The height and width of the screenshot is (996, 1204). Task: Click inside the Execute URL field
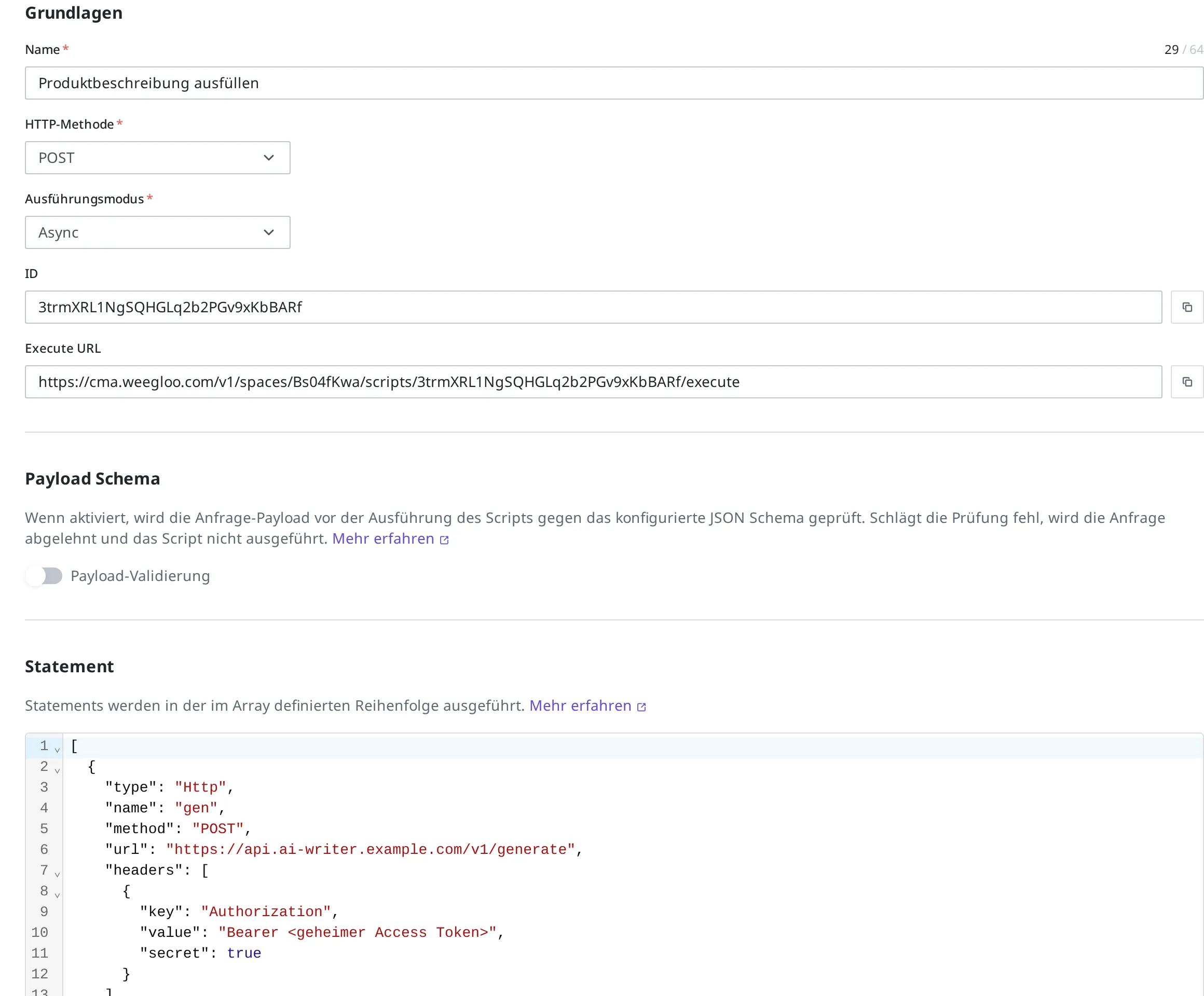point(593,382)
